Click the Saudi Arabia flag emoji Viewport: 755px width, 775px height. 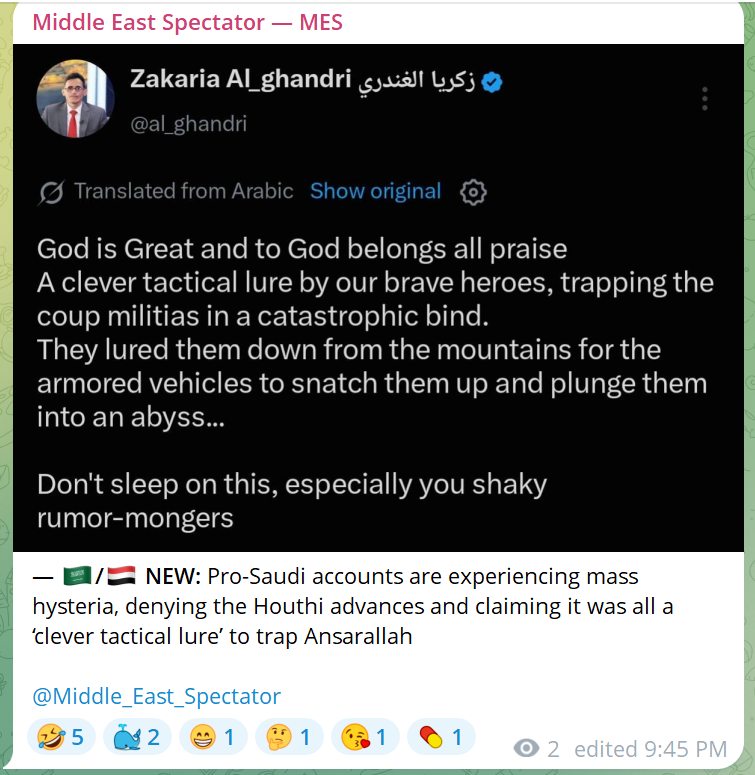point(77,576)
